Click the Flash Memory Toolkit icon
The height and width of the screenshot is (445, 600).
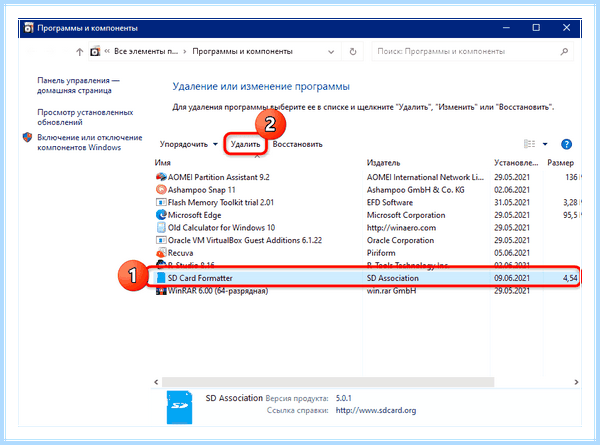(161, 202)
